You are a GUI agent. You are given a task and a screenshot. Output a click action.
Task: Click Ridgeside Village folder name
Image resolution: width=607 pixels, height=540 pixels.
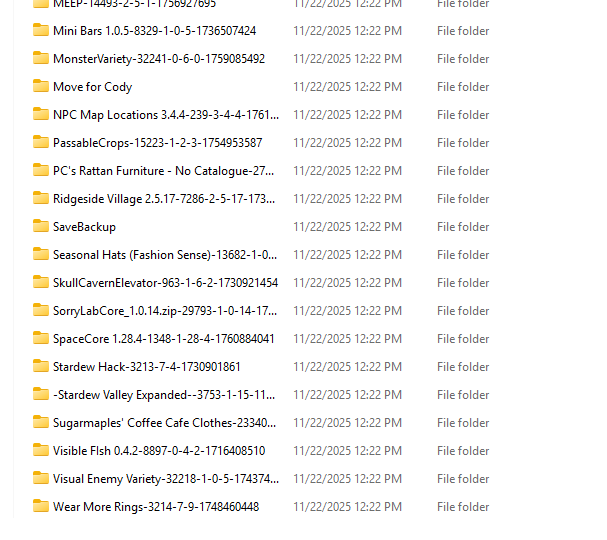[x=164, y=199]
